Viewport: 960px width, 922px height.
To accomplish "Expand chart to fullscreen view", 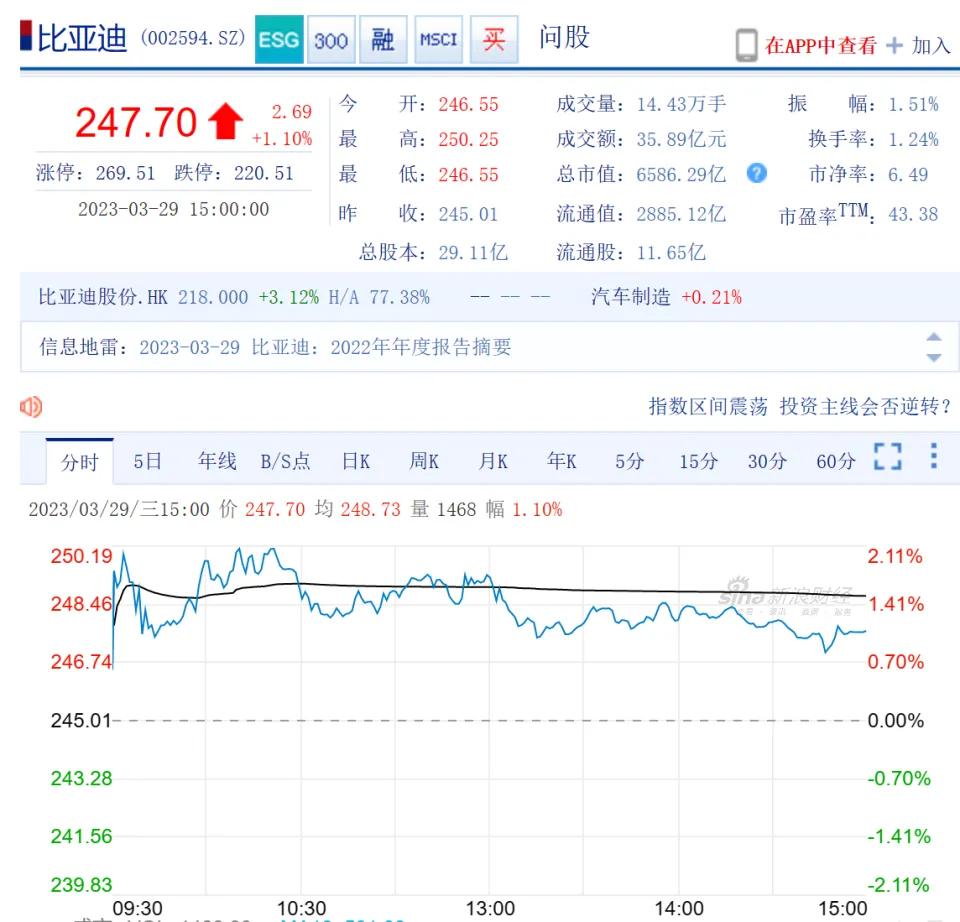I will (x=887, y=457).
